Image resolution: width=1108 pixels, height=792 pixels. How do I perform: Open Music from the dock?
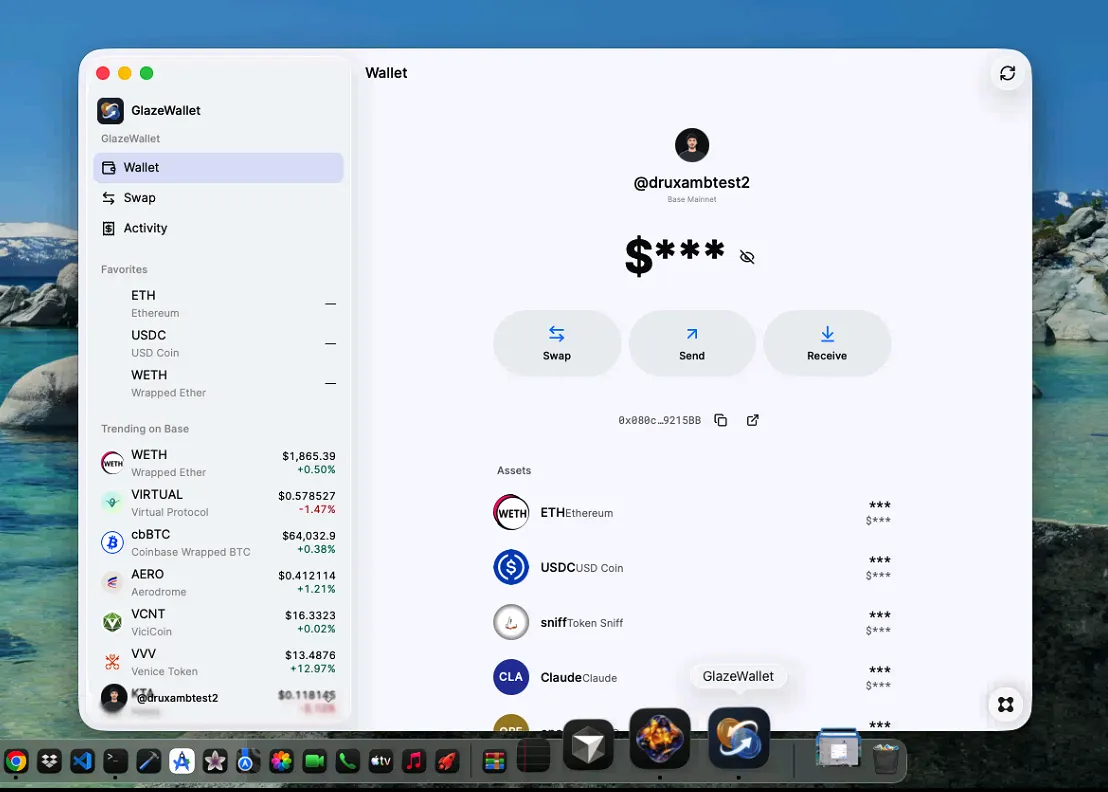(x=414, y=761)
